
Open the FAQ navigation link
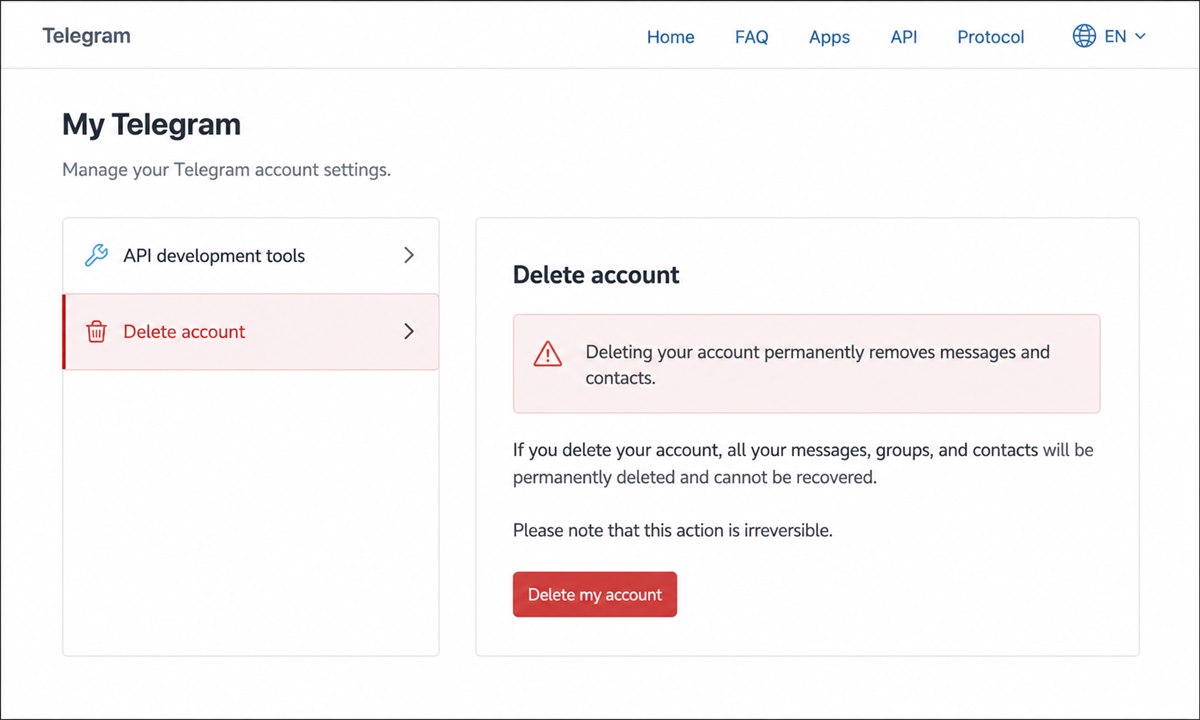[x=752, y=37]
